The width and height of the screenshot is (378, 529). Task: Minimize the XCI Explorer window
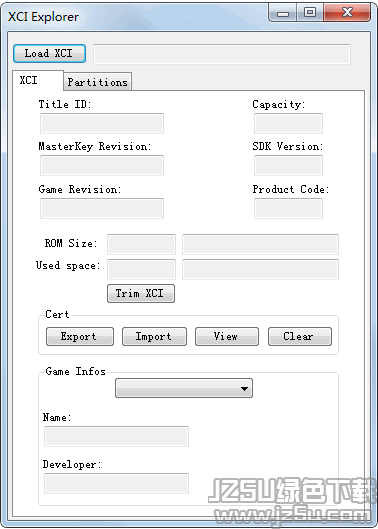coord(283,13)
